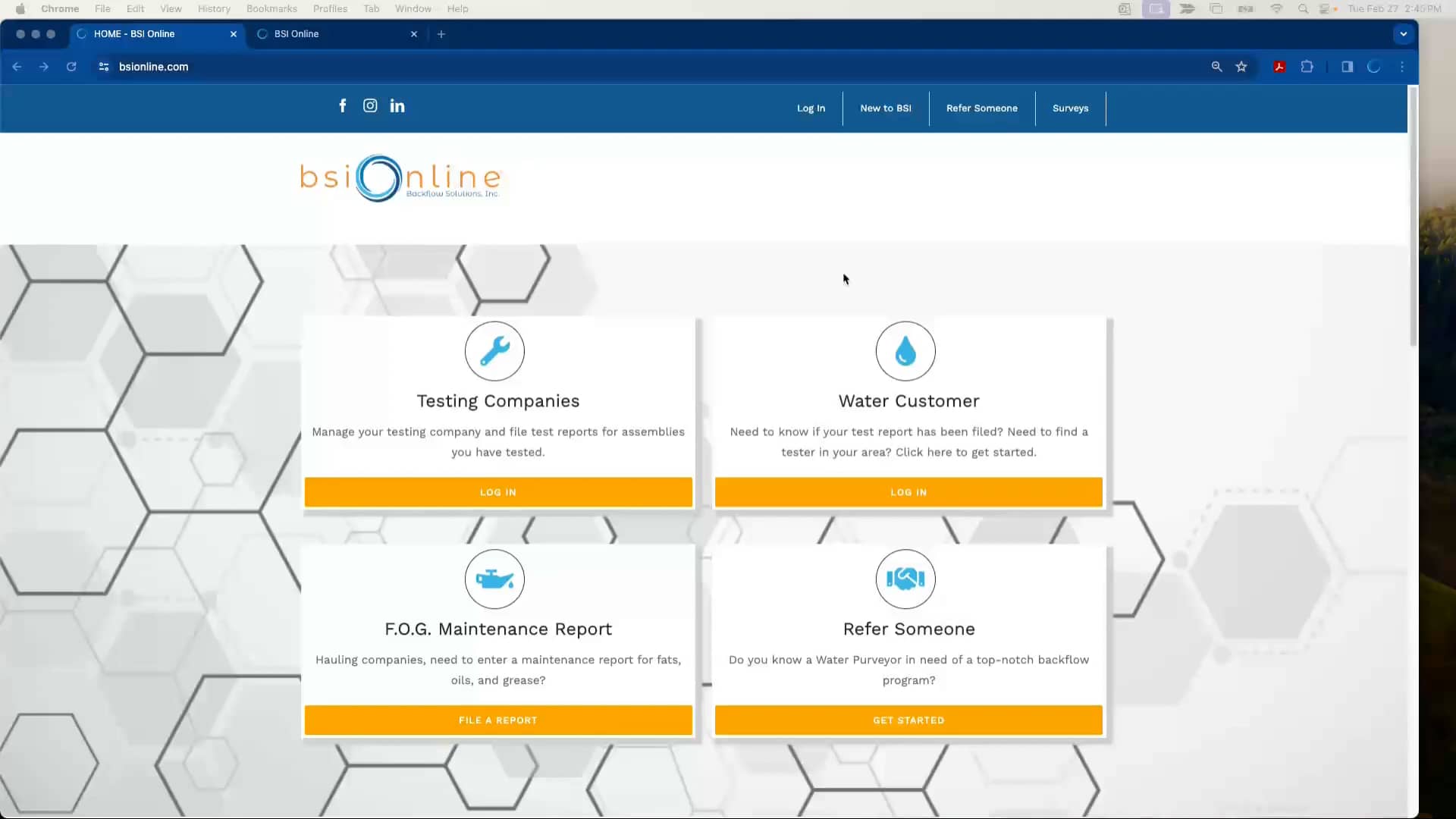The width and height of the screenshot is (1456, 819).
Task: Toggle Chrome's side panel
Action: point(1347,67)
